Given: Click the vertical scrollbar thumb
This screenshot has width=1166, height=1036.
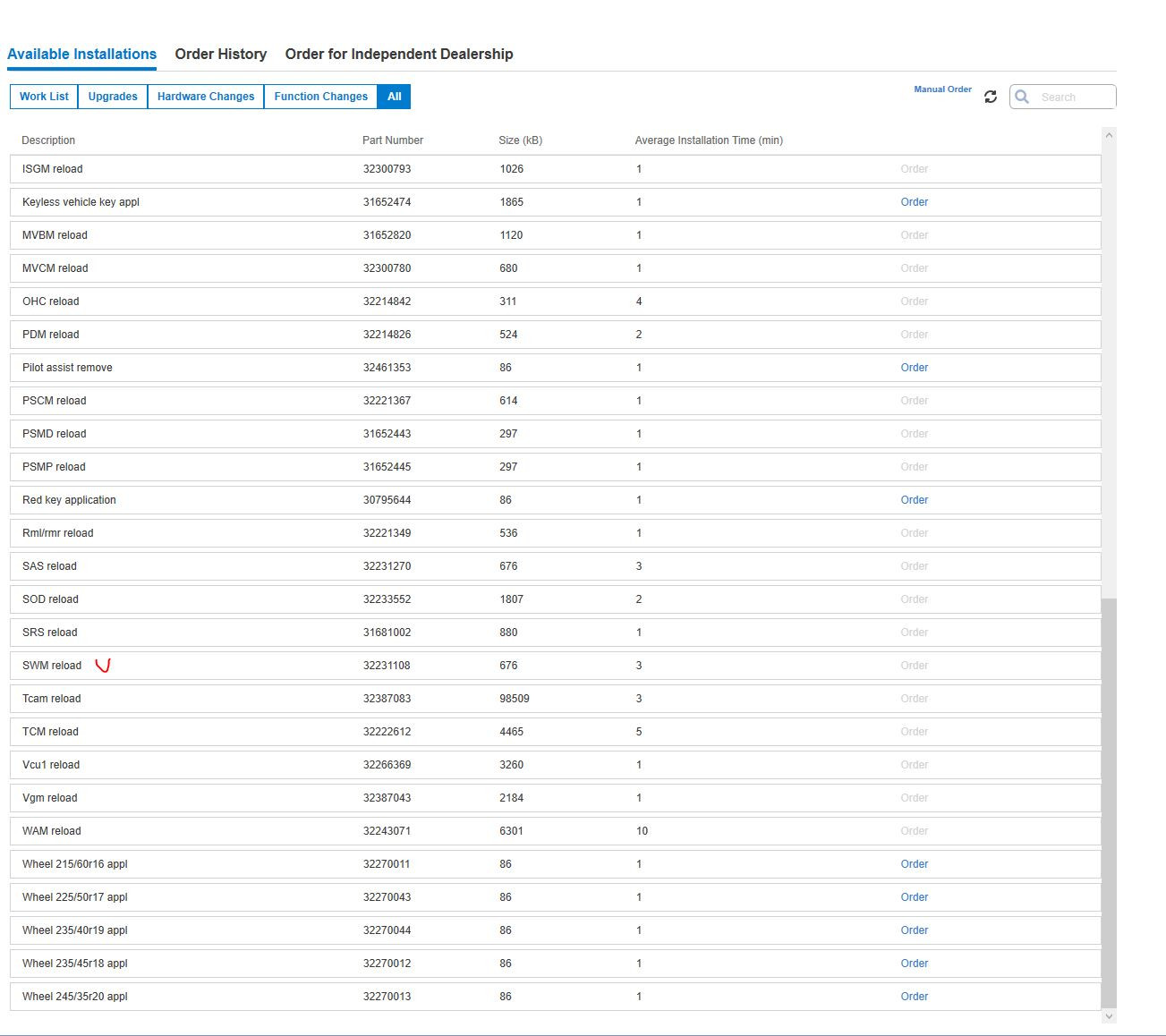Looking at the screenshot, I should pos(1110,802).
